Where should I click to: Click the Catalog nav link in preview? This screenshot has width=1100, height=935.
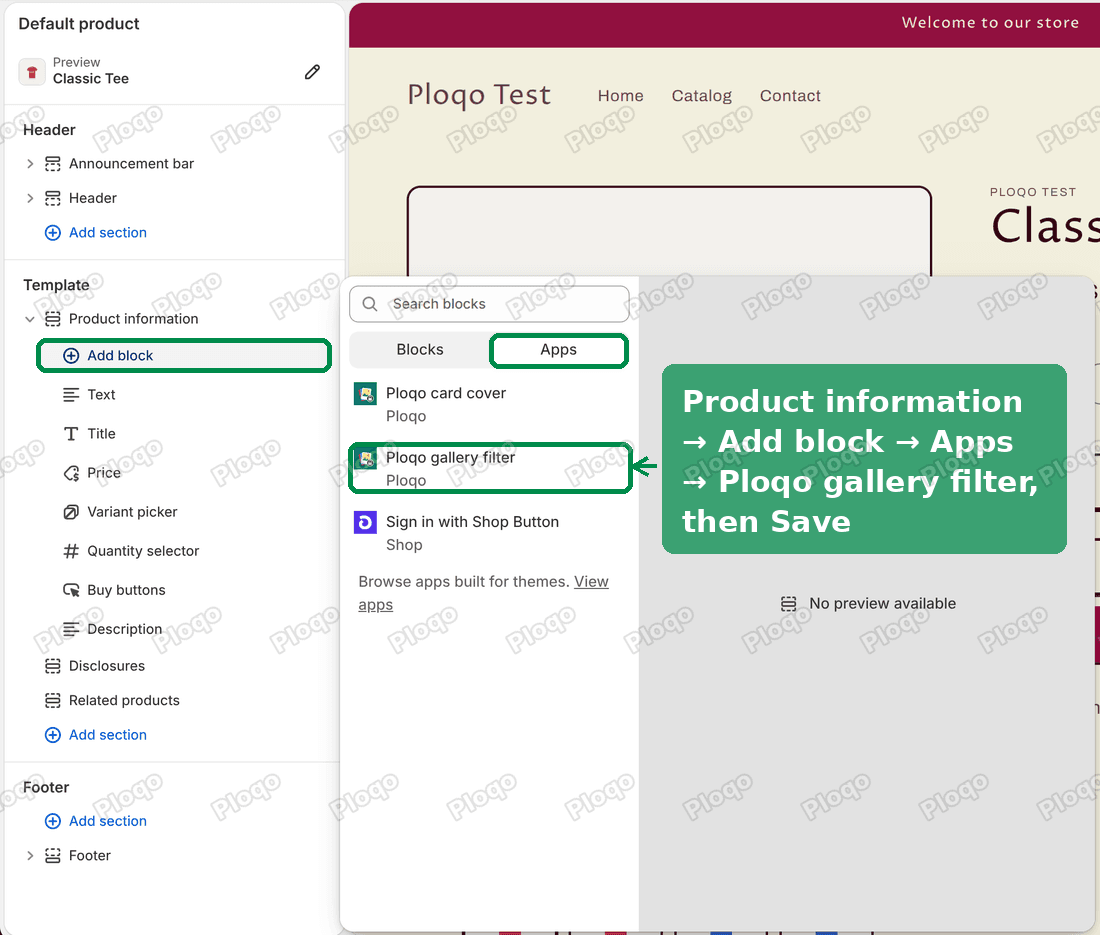(x=702, y=95)
